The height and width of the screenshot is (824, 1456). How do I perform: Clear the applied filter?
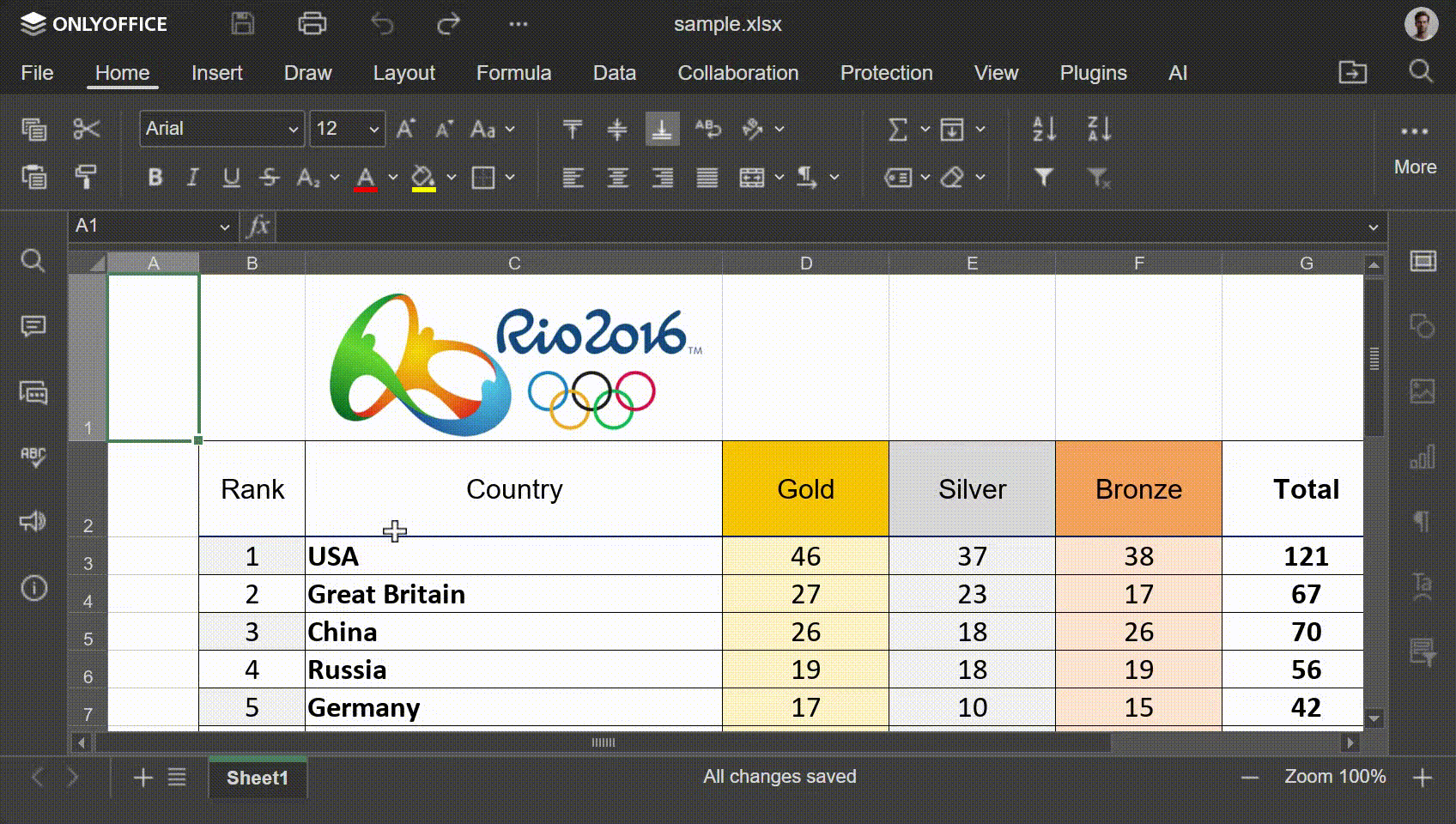[x=1099, y=177]
